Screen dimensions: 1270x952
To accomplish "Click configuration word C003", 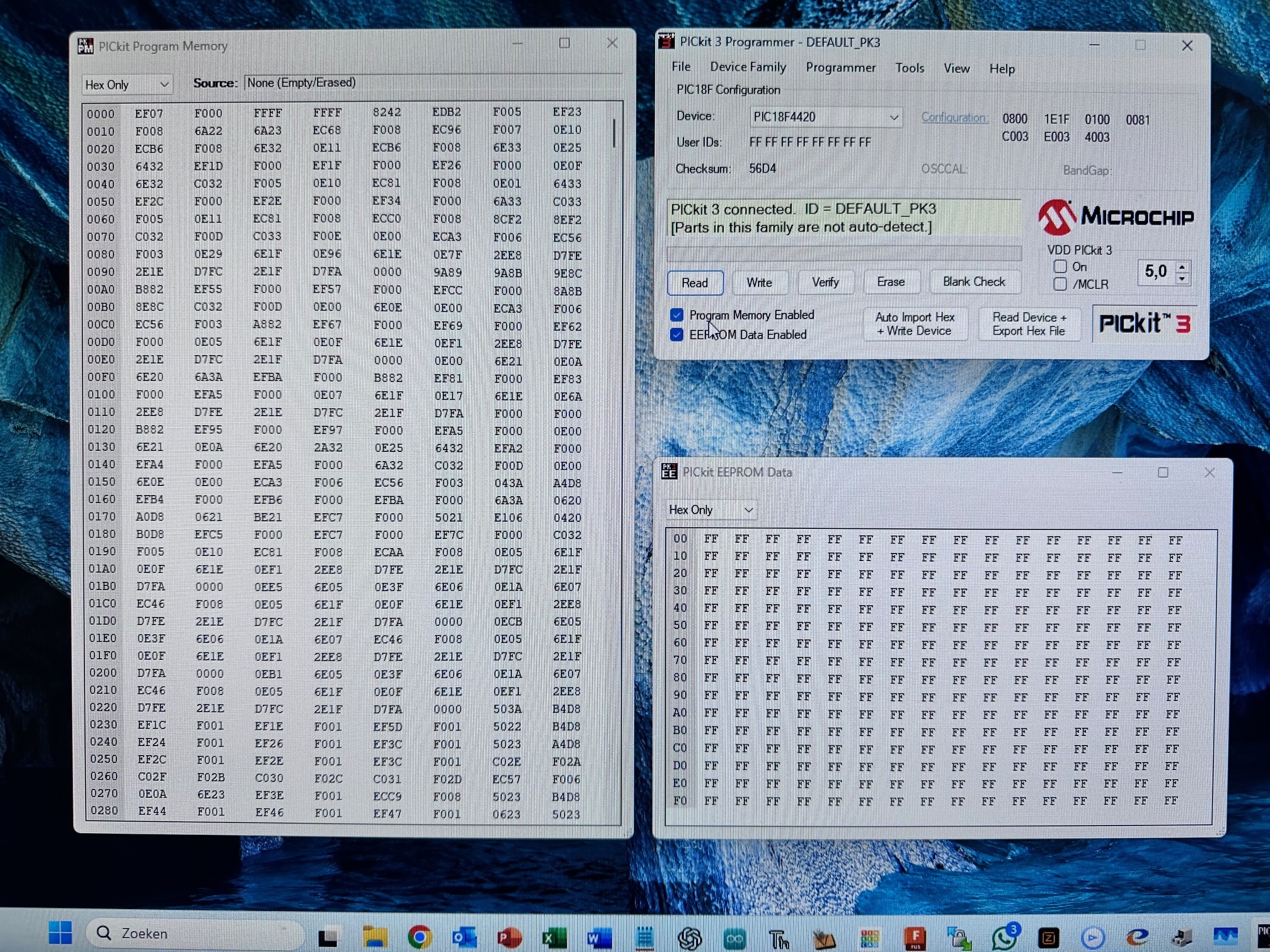I will pyautogui.click(x=1015, y=137).
